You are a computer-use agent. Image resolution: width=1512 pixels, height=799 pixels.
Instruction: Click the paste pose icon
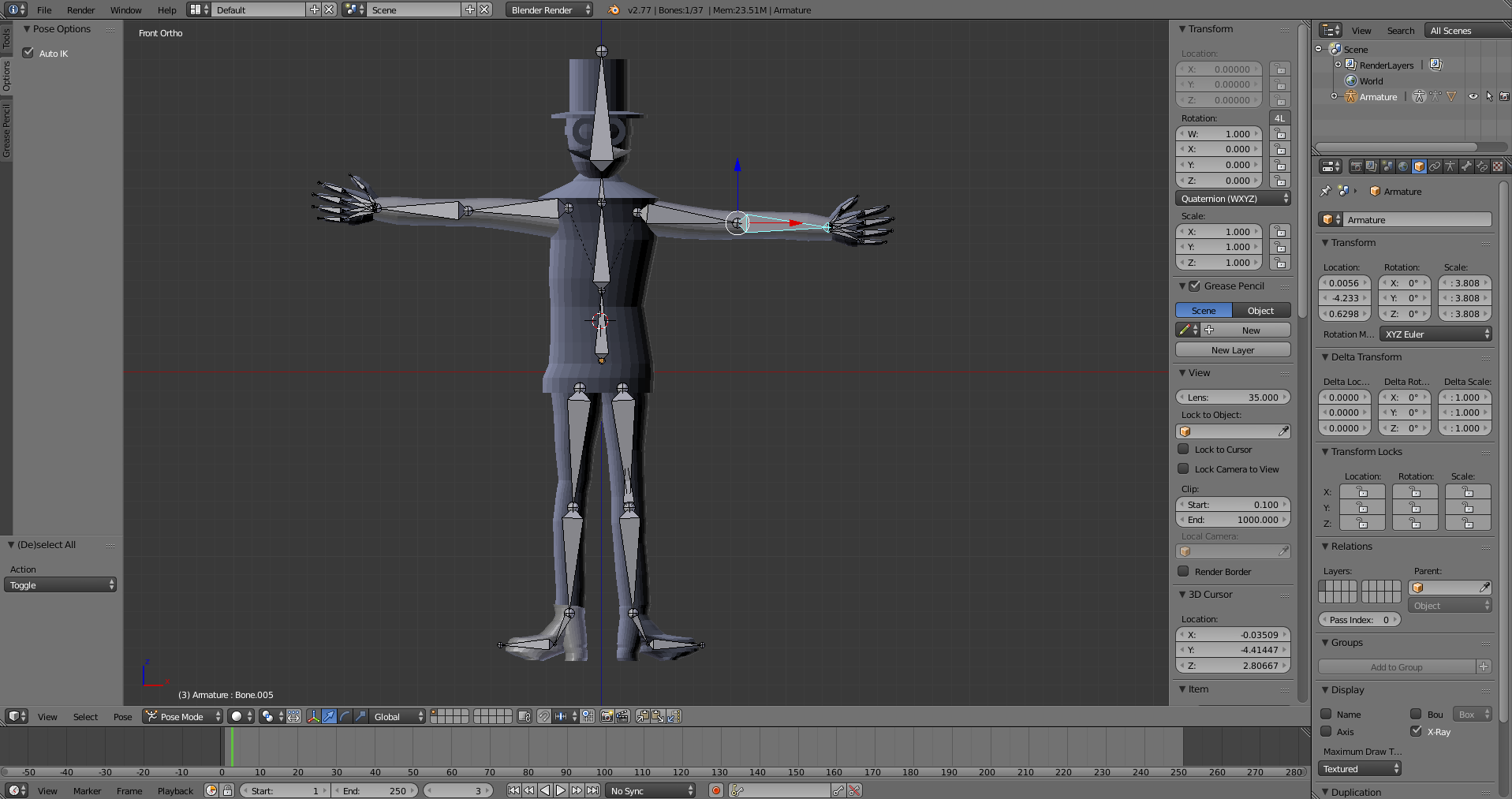pyautogui.click(x=658, y=716)
